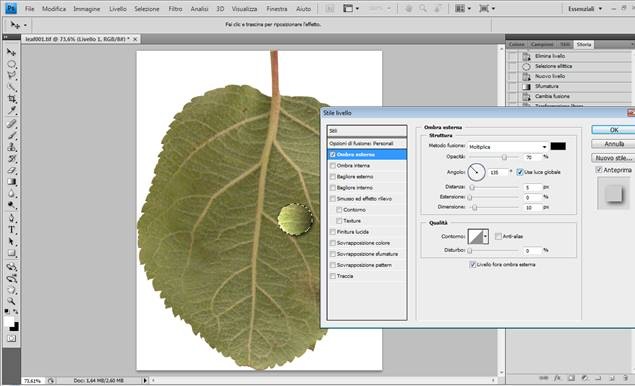Viewport: 635px width, 386px height.
Task: Click the black shadow color swatch
Action: coord(558,146)
